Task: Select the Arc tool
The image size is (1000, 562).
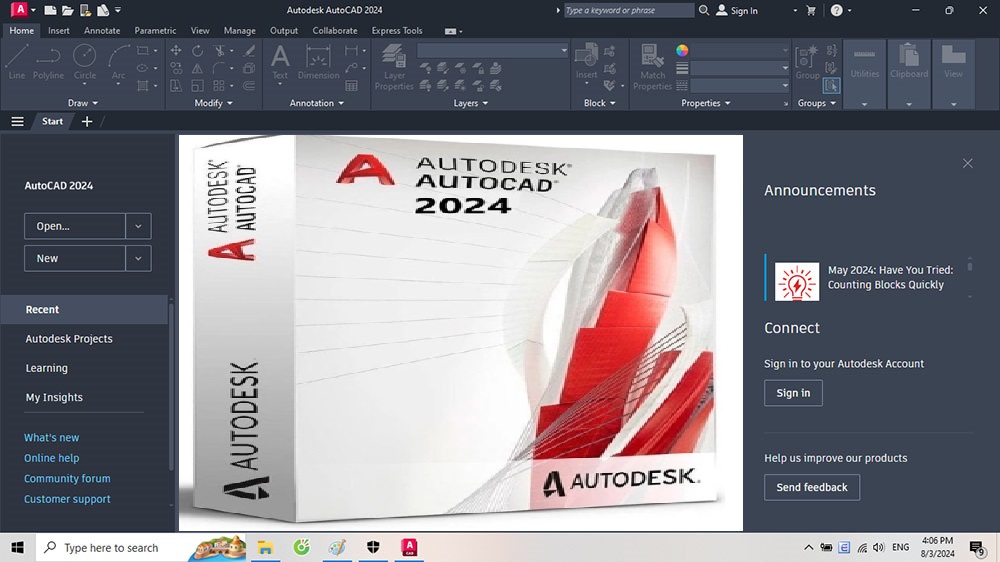Action: pos(119,63)
